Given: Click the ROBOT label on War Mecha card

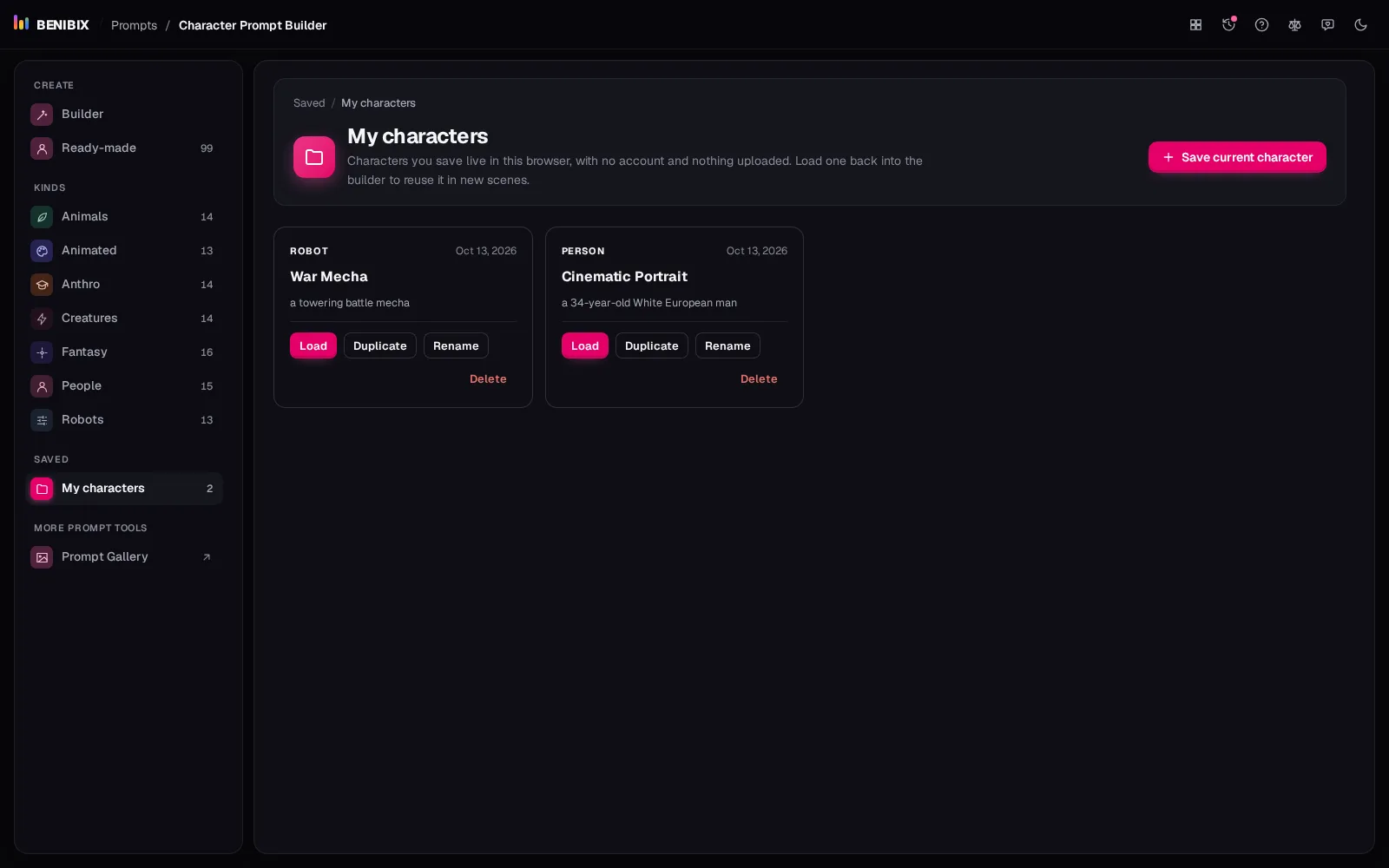Looking at the screenshot, I should click(309, 251).
